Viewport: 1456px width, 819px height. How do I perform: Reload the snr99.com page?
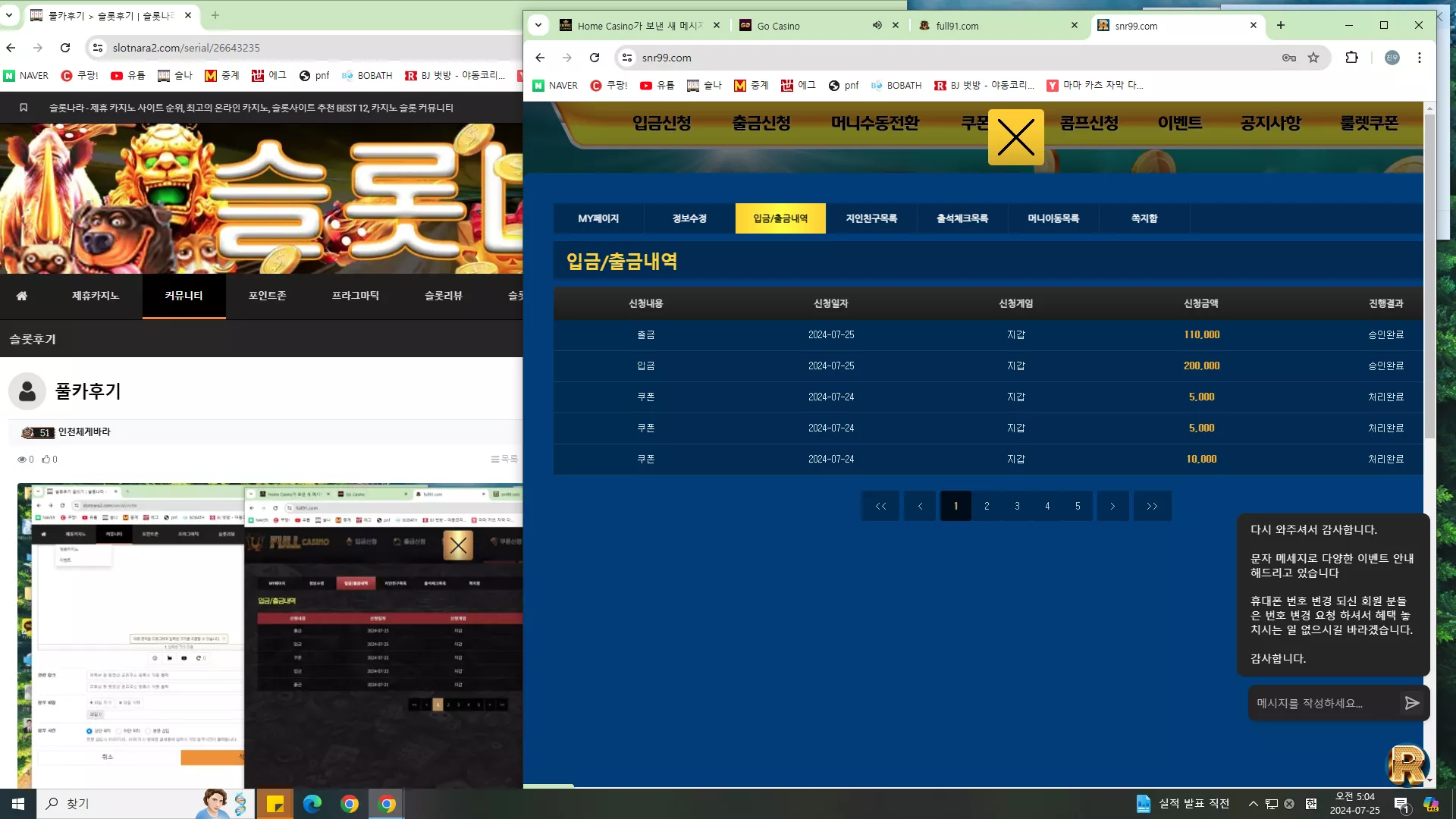595,58
